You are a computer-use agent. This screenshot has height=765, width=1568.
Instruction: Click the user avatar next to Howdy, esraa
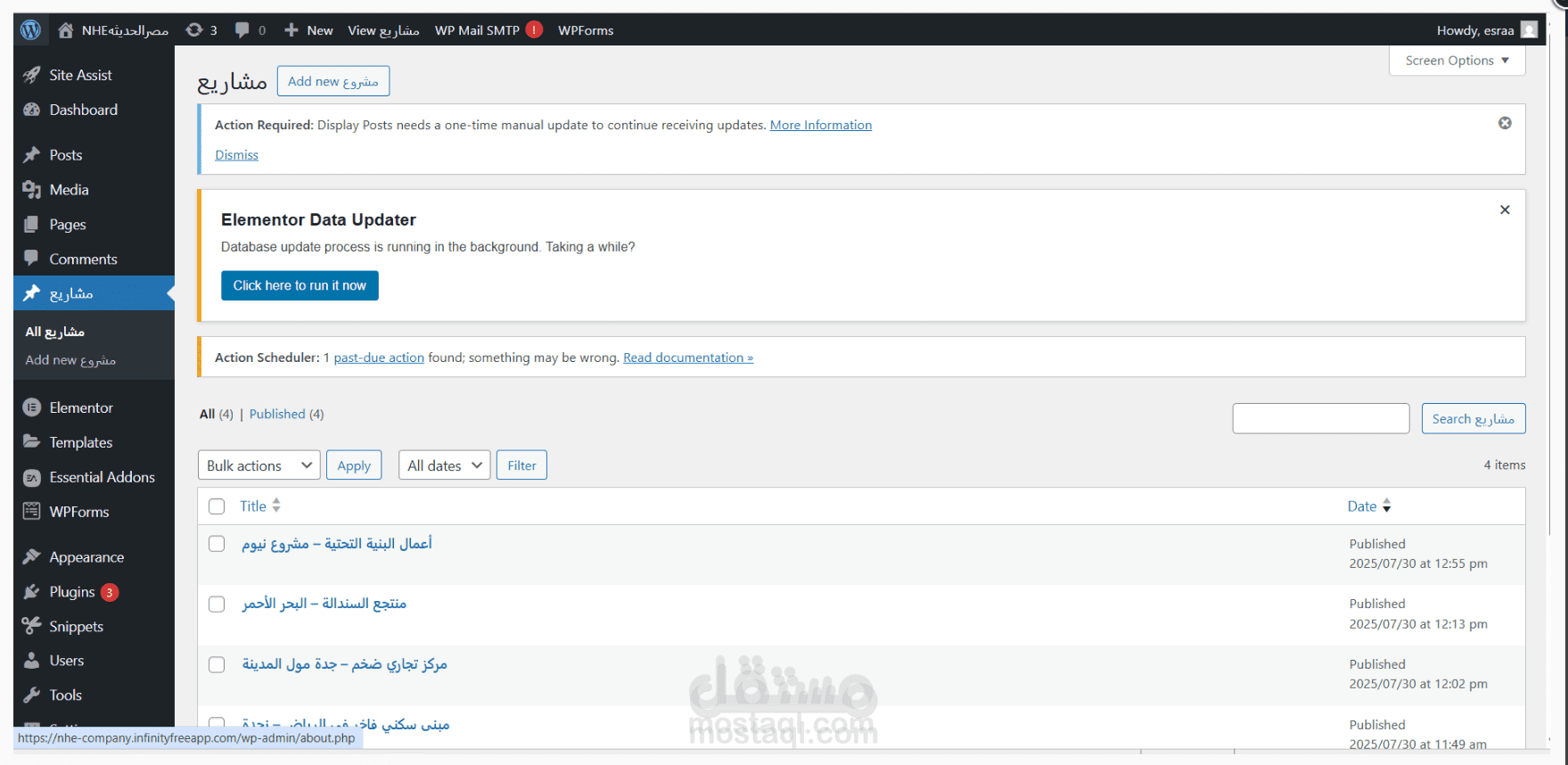point(1529,29)
